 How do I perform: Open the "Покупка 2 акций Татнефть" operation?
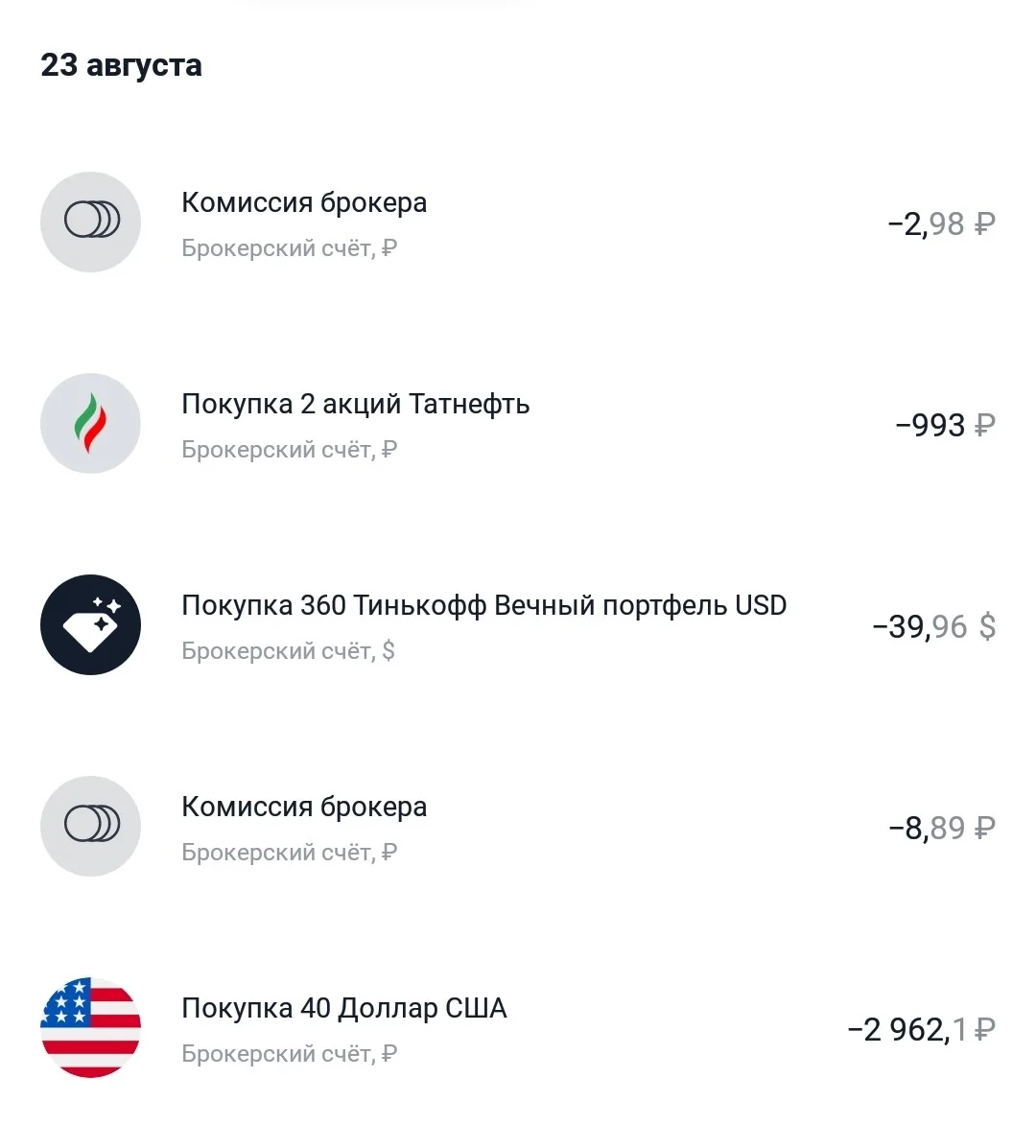(x=518, y=423)
